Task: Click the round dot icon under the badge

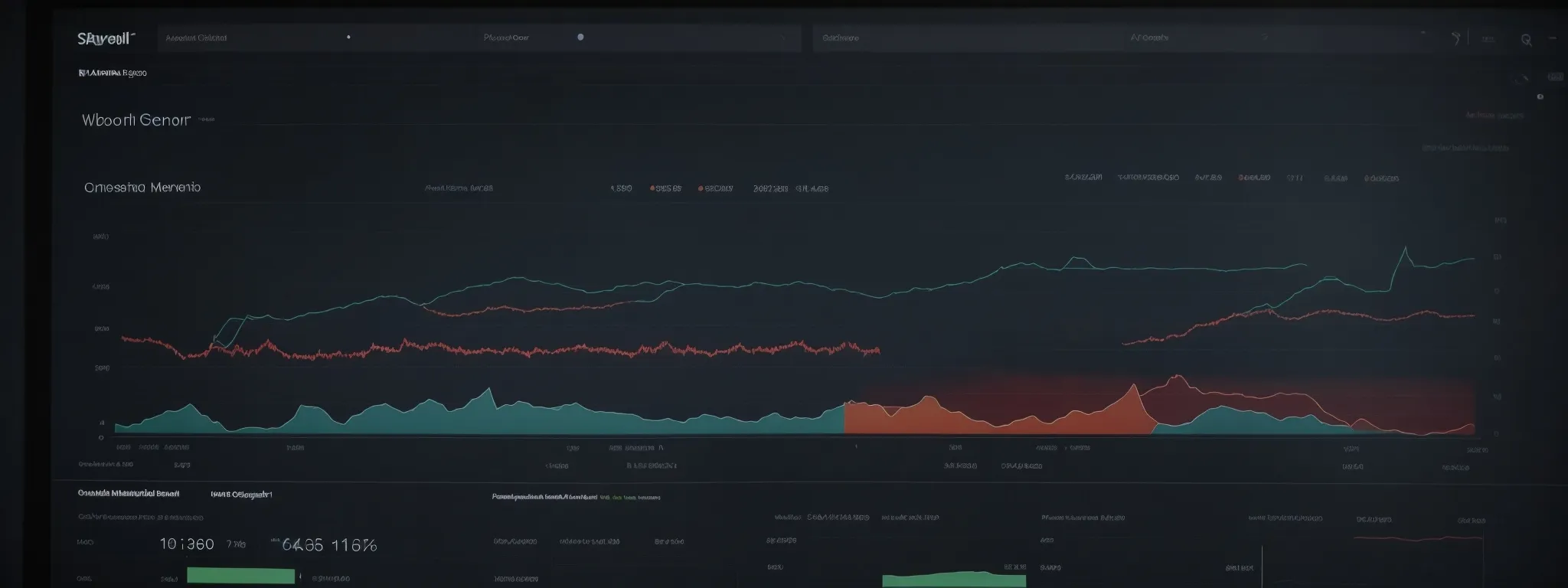Action: (x=1540, y=97)
